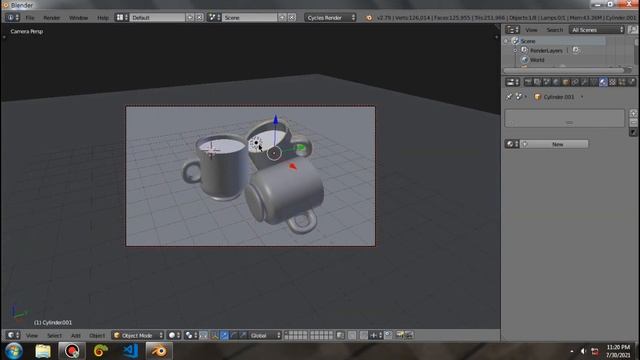This screenshot has height=360, width=640.
Task: Switch to the Particles properties tab
Action: tap(622, 82)
